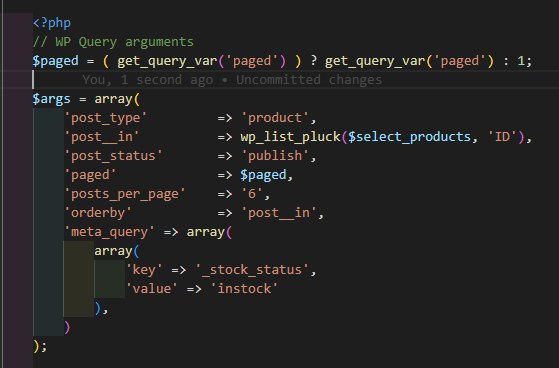
Task: Click the 'value' array key
Action: pyautogui.click(x=152, y=289)
